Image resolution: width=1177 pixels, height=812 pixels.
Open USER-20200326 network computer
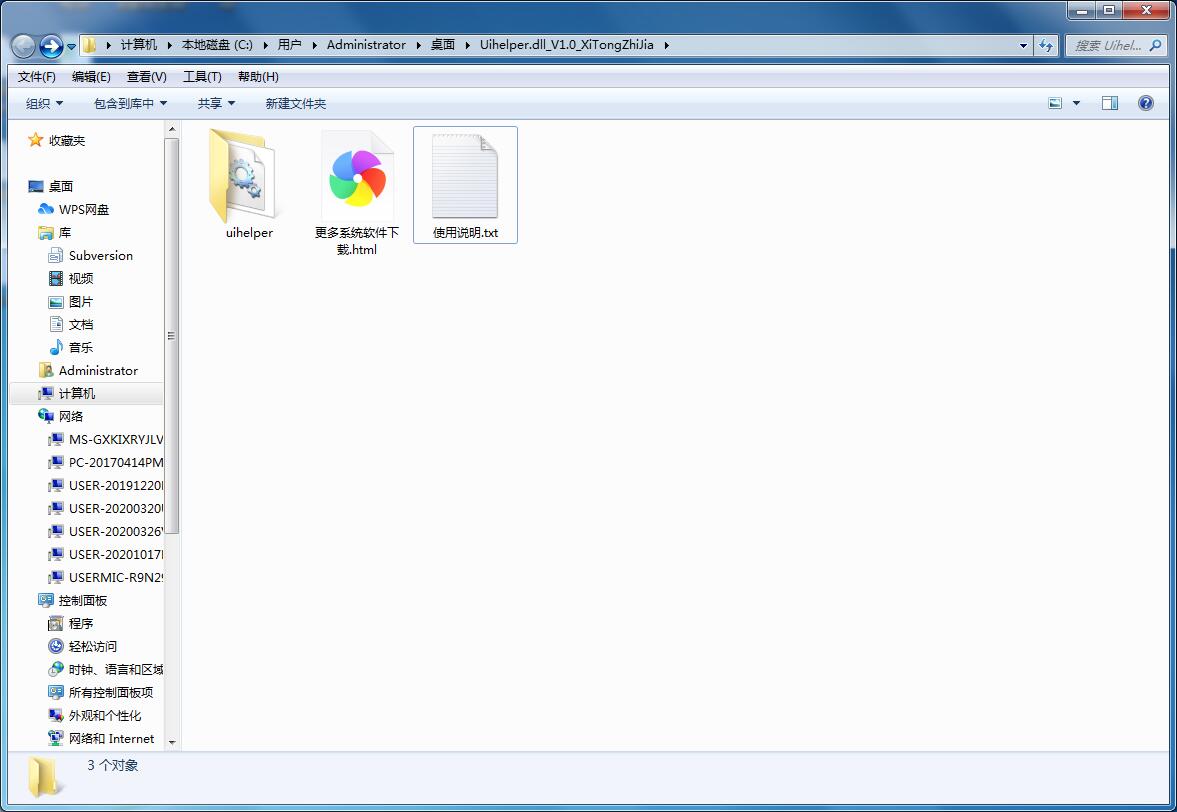116,531
